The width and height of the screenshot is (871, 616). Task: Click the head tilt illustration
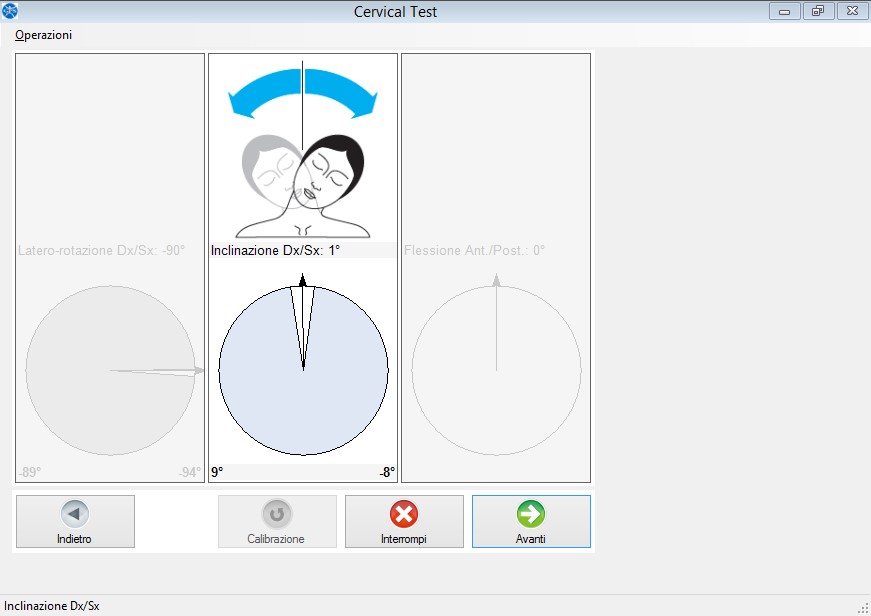[303, 186]
